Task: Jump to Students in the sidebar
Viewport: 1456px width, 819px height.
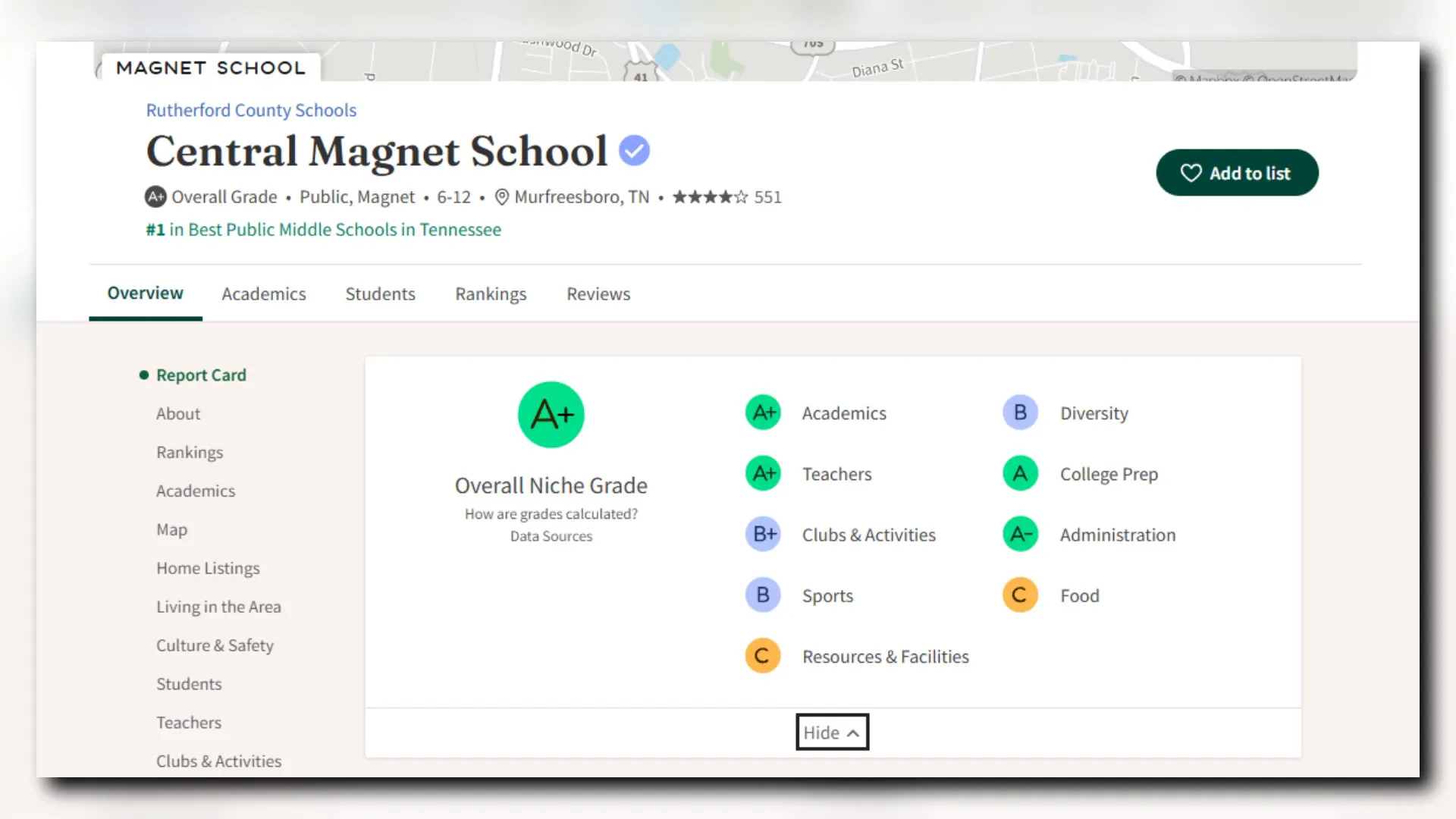Action: coord(189,685)
